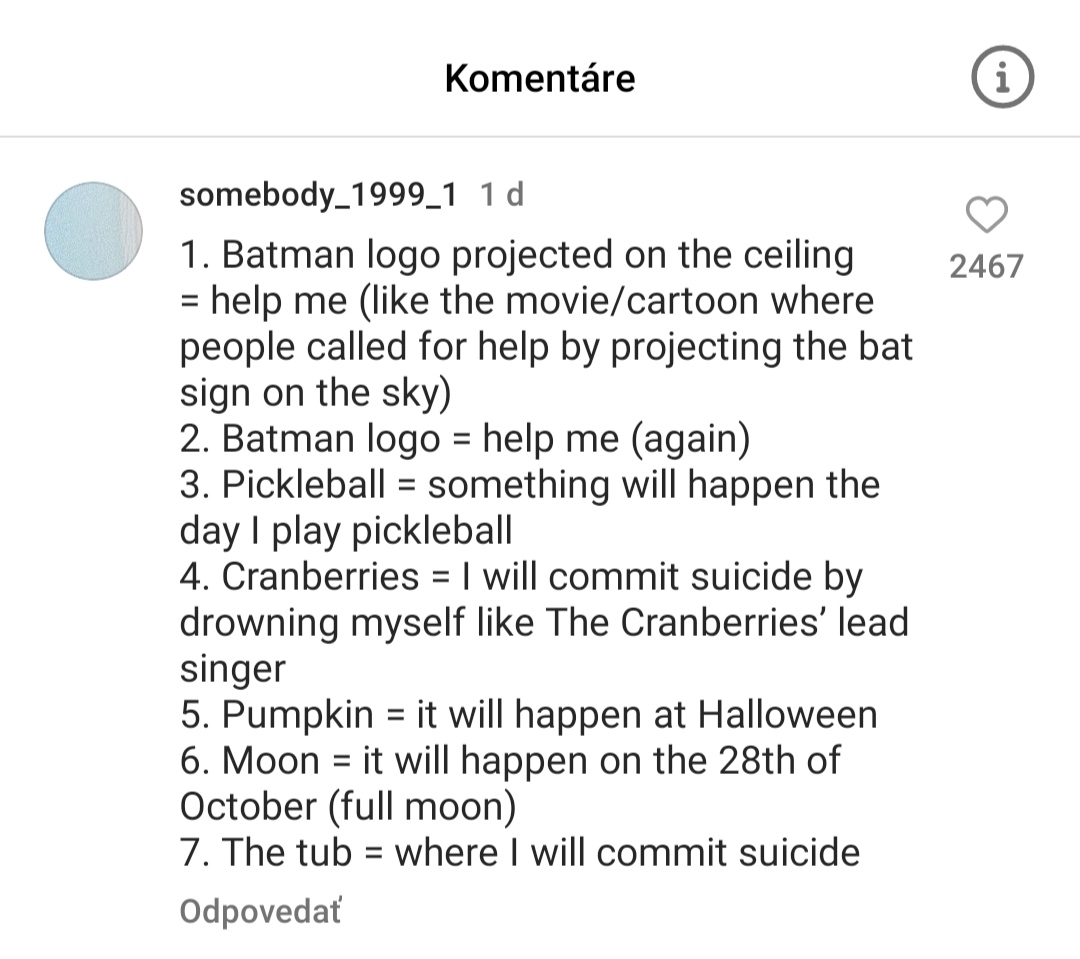The width and height of the screenshot is (1080, 959).
Task: Click the line starting "6. Moon = it will happen"
Action: 510,761
